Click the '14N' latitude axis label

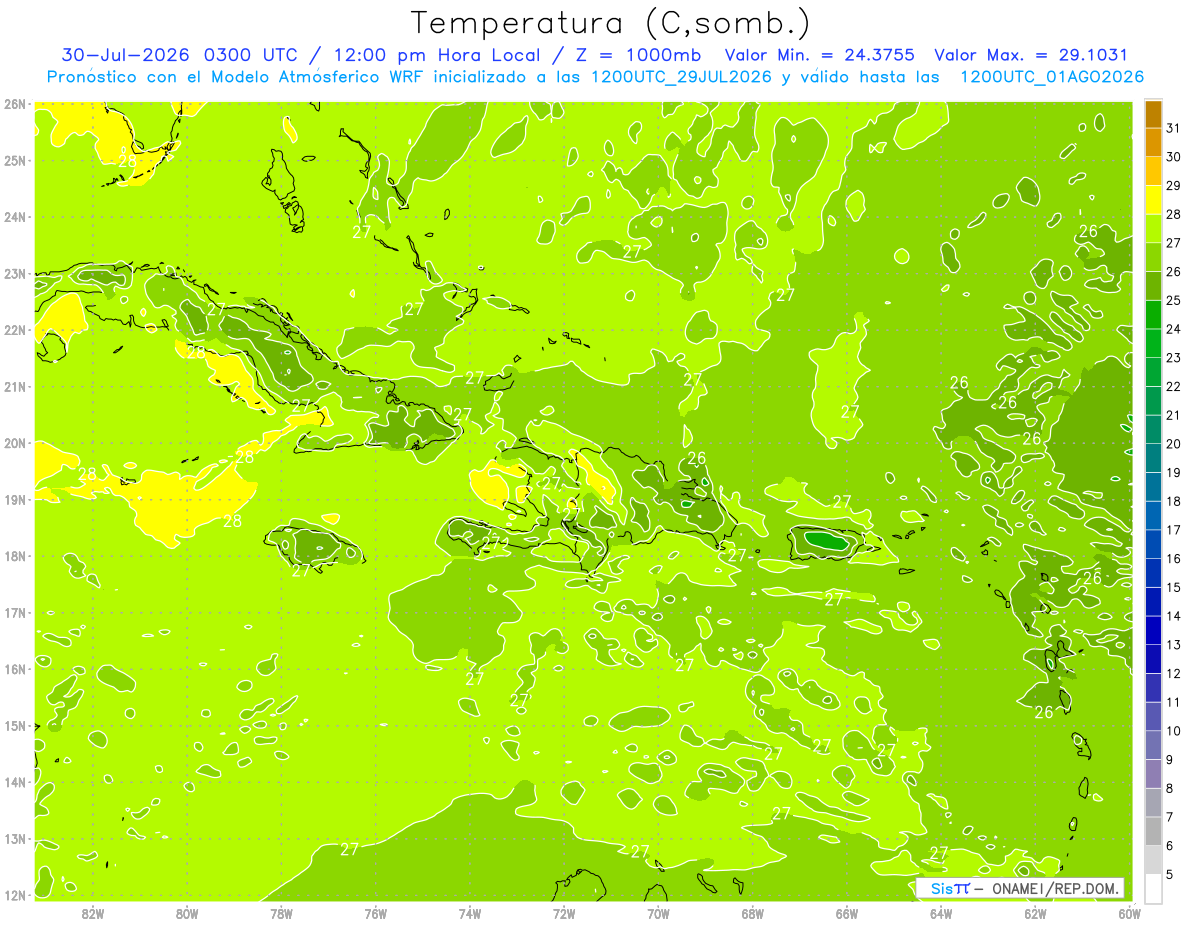(15, 782)
